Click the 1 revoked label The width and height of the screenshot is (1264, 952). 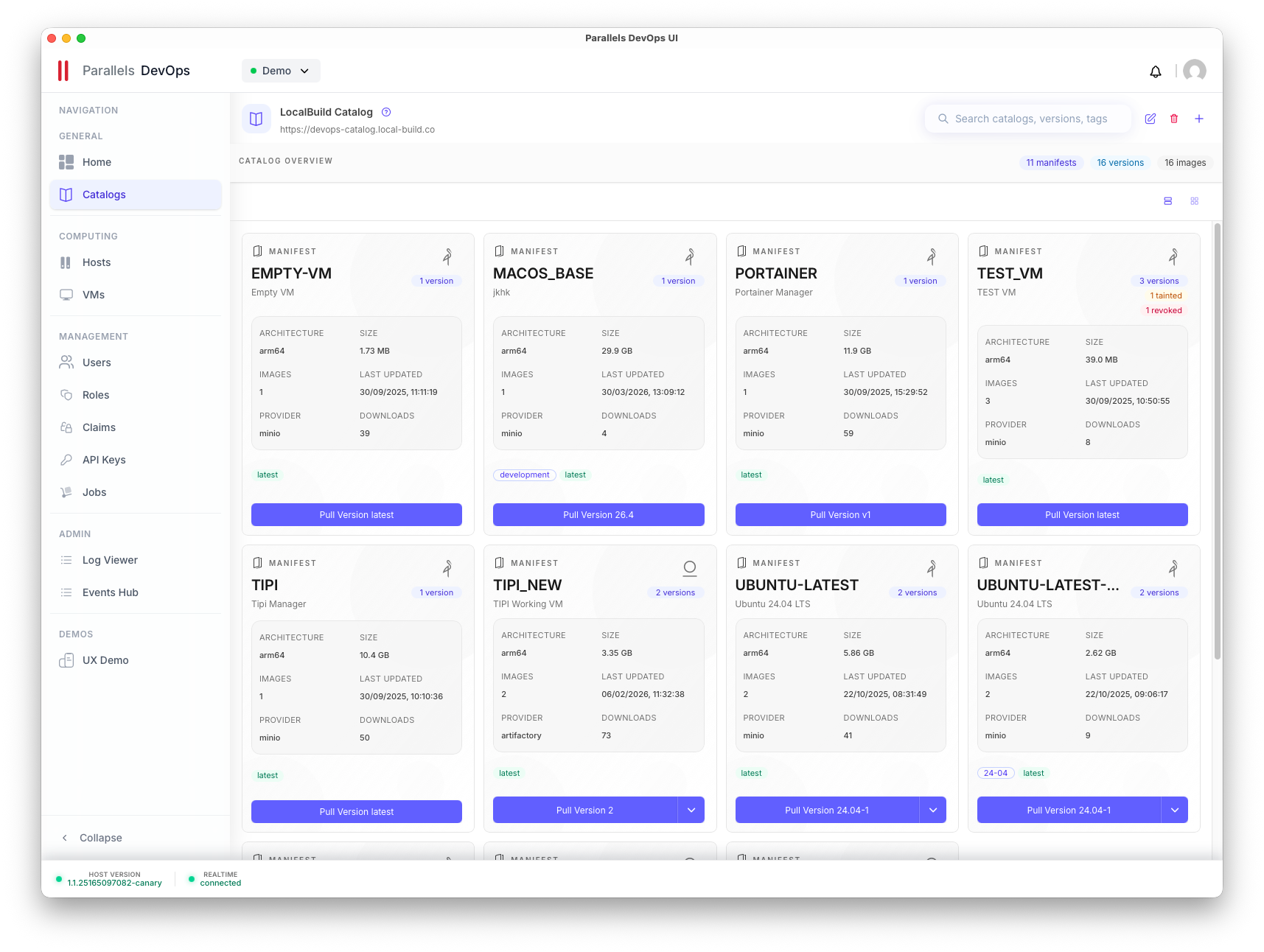pos(1164,310)
